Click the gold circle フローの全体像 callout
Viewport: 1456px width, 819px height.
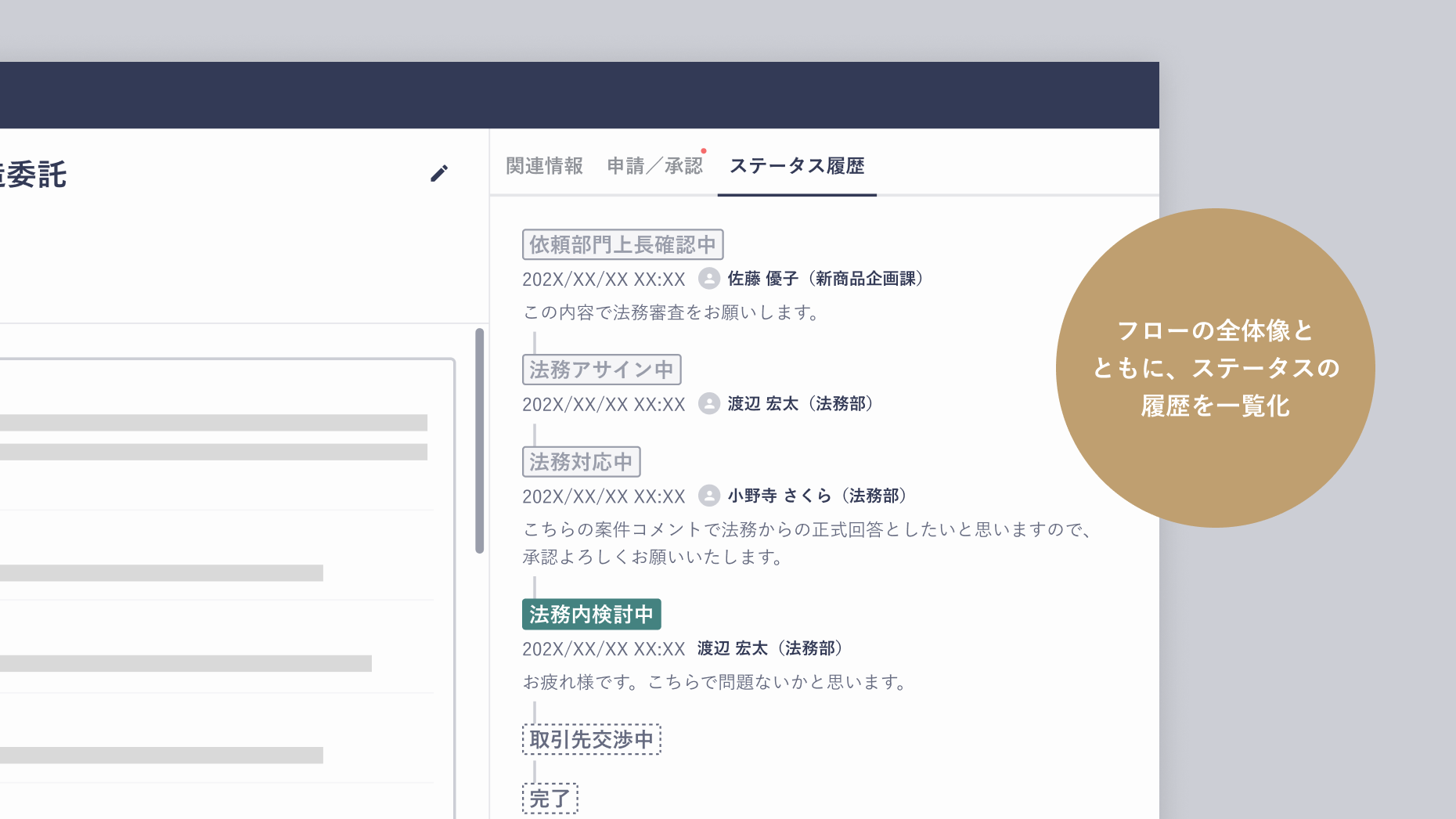click(1215, 368)
